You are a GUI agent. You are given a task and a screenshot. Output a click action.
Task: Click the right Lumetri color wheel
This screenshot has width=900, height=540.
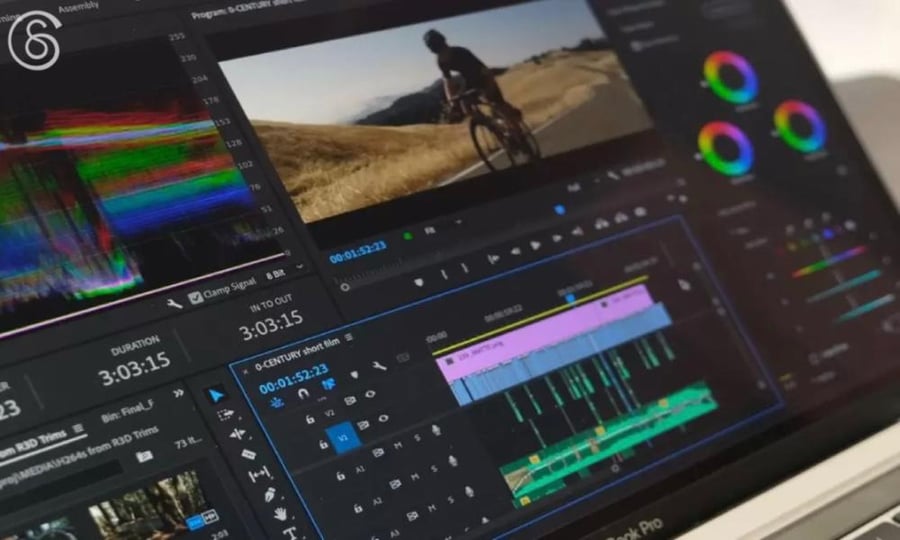click(x=800, y=126)
